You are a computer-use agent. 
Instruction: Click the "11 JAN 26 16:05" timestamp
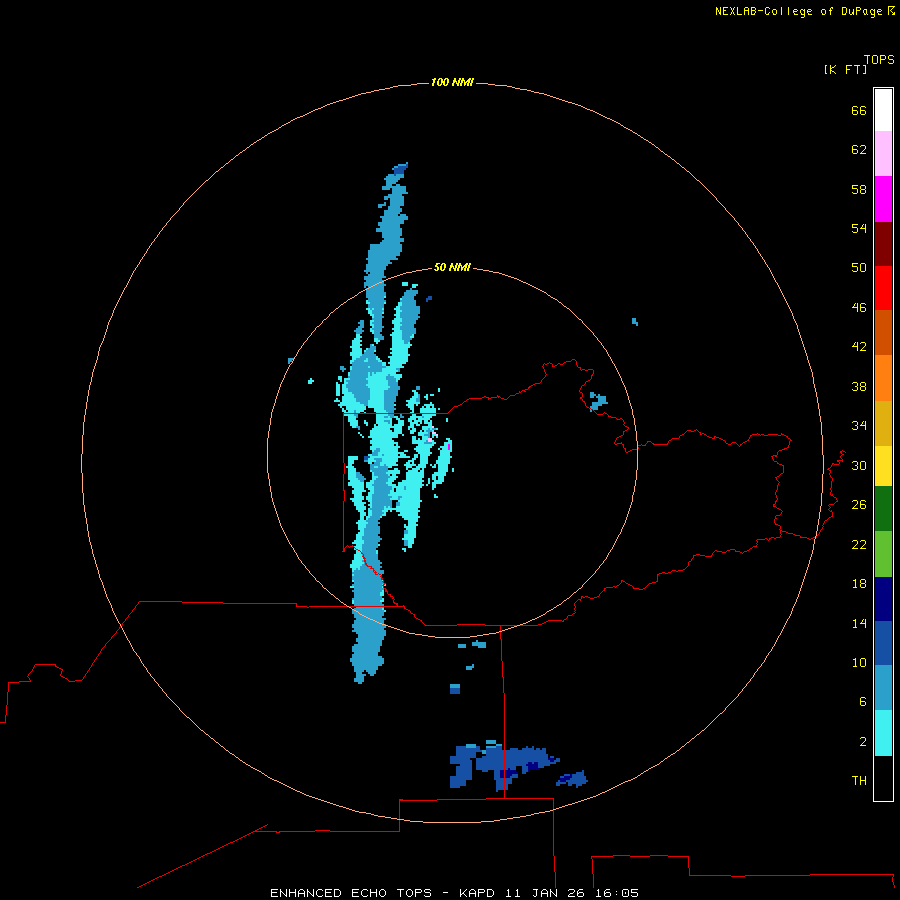coord(572,893)
